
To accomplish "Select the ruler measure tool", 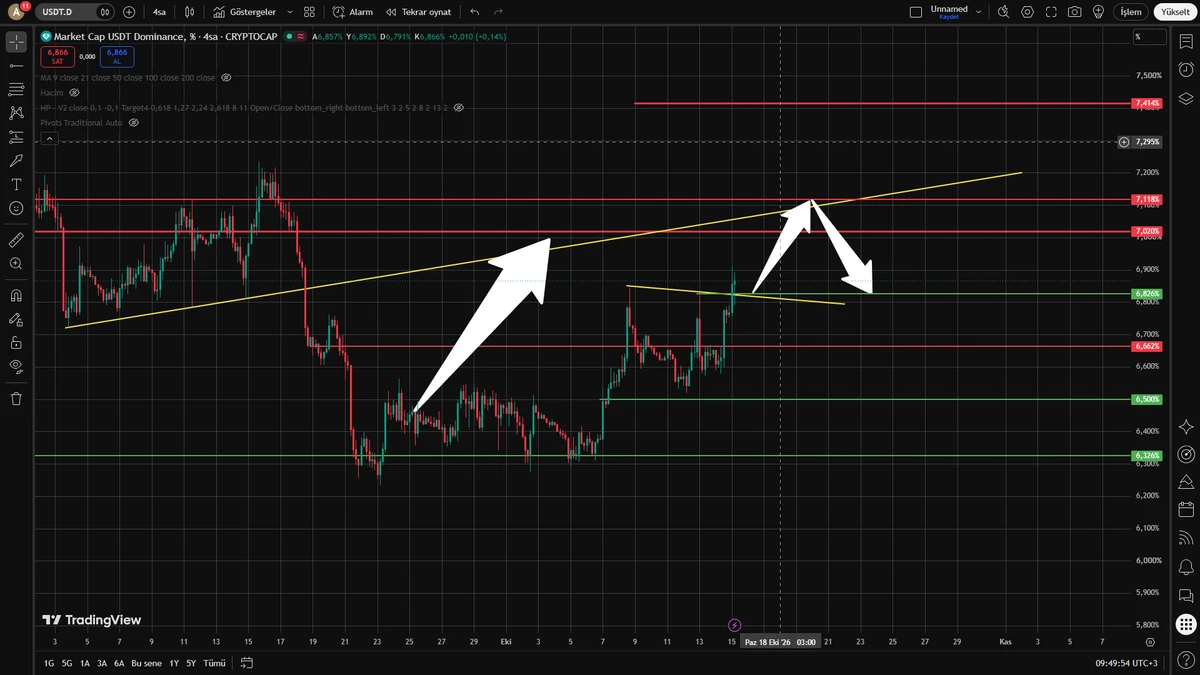I will click(16, 240).
